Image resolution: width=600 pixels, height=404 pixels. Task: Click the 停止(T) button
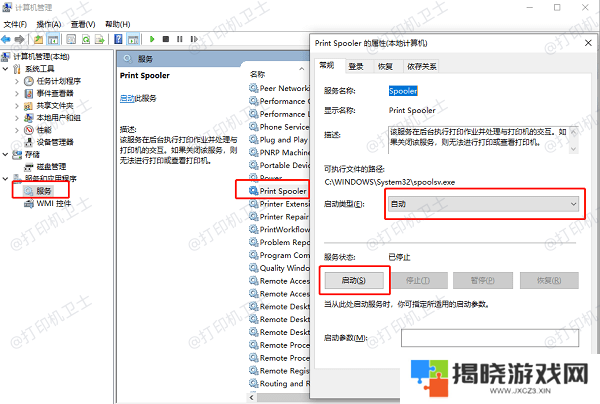point(418,280)
